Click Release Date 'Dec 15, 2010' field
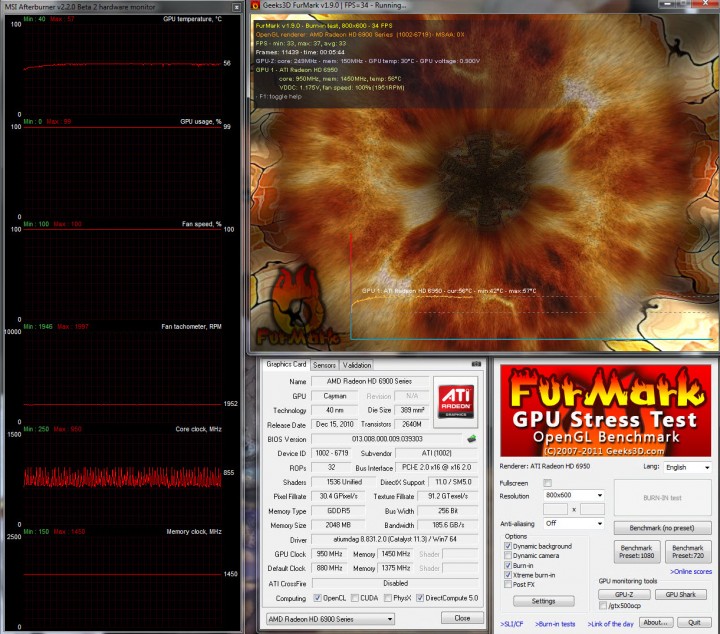The height and width of the screenshot is (634, 720). click(335, 424)
